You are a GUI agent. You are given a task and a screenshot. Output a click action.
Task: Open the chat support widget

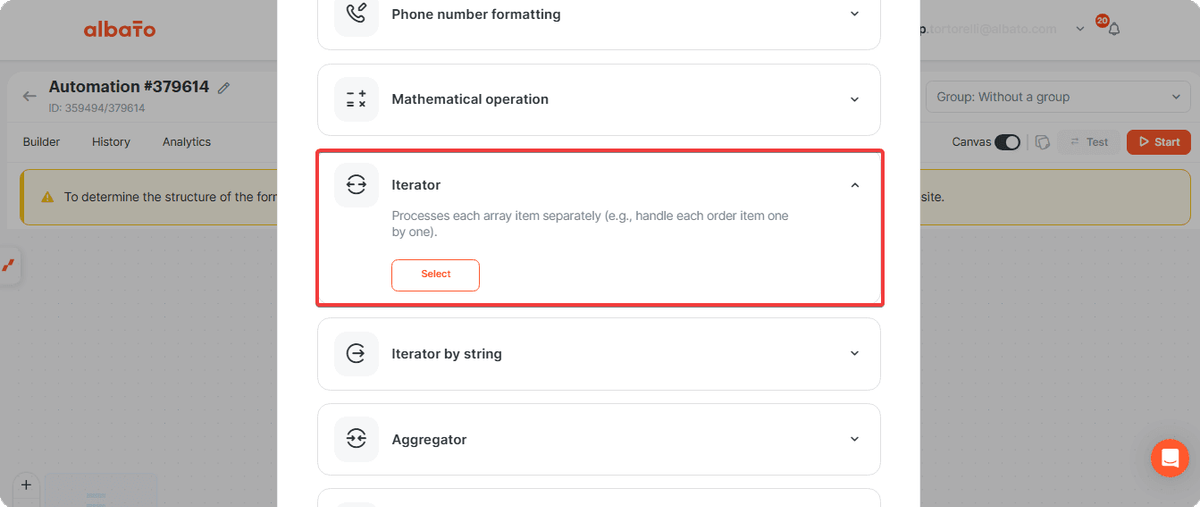click(x=1169, y=458)
